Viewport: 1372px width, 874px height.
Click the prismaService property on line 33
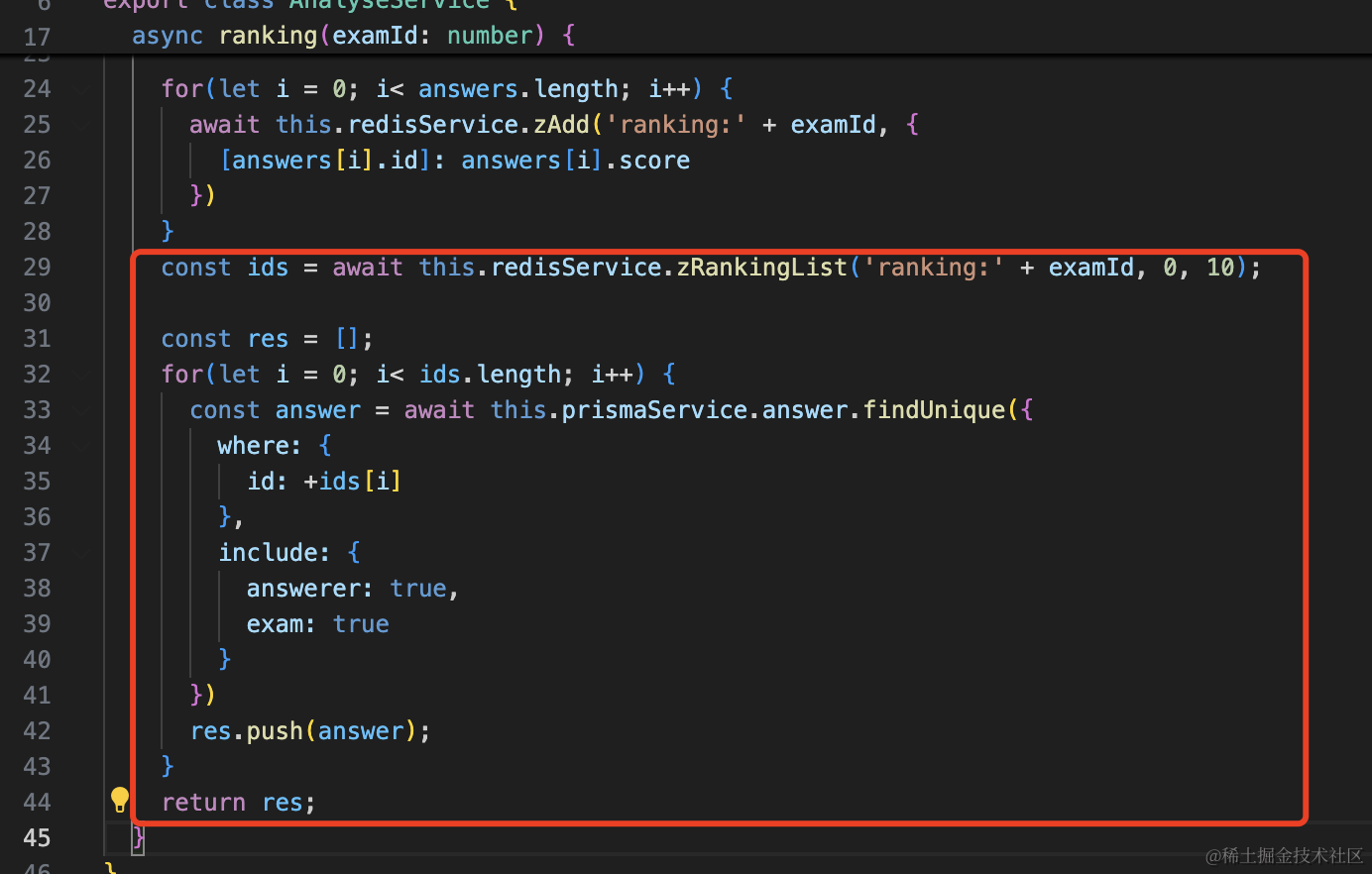click(x=654, y=410)
